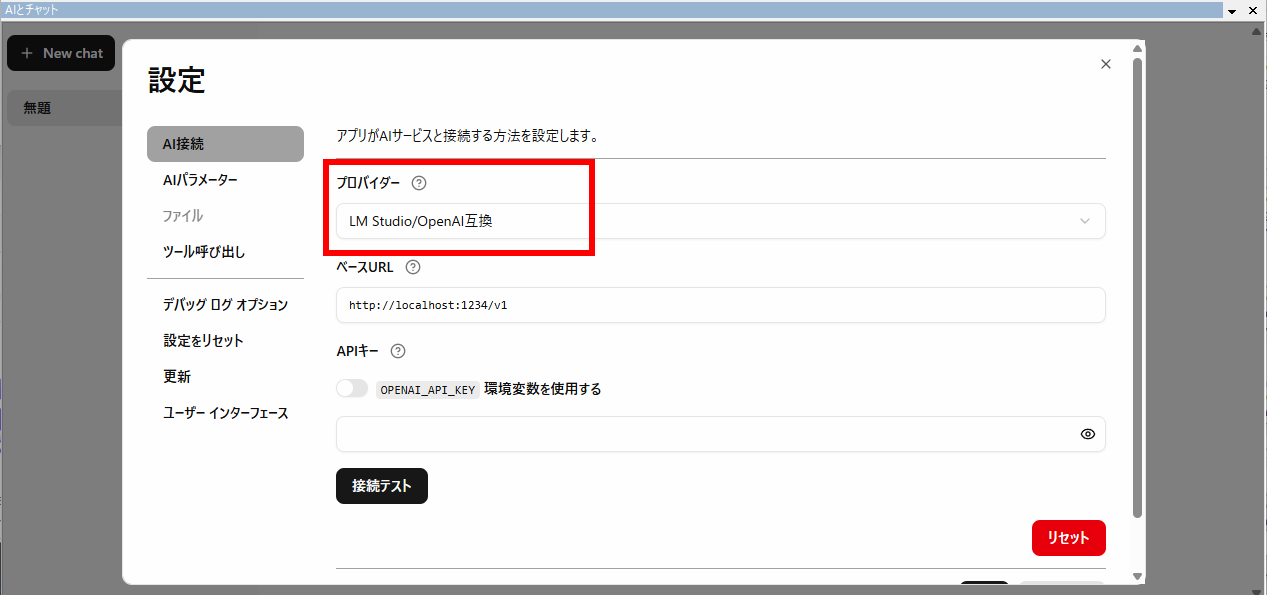This screenshot has width=1267, height=595.
Task: Close the AIとチャット panel
Action: 1251,10
